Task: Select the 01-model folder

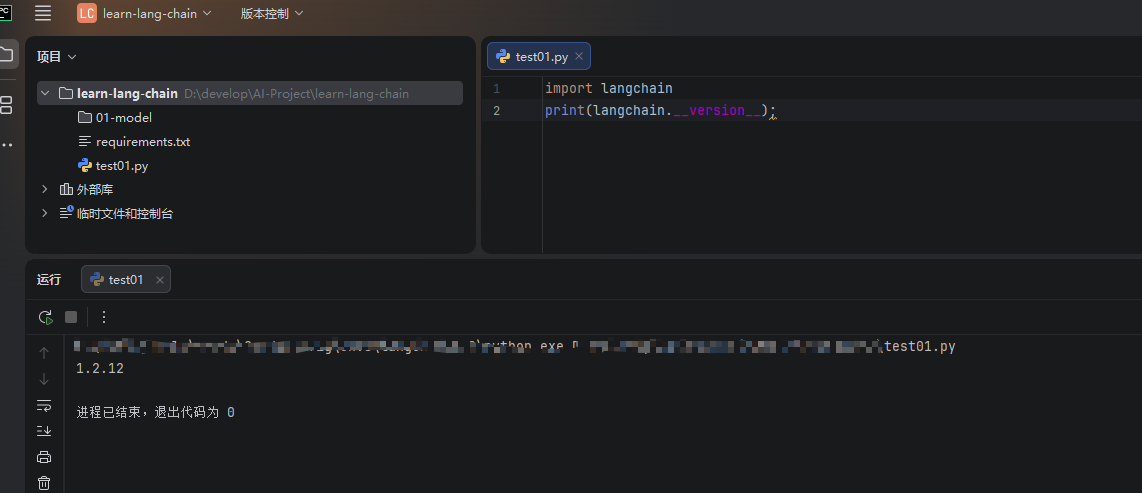Action: 114,117
